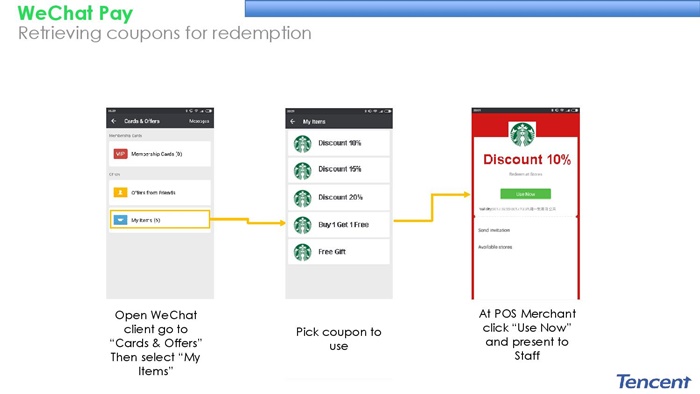Tap the back arrow in My Items

pyautogui.click(x=293, y=121)
